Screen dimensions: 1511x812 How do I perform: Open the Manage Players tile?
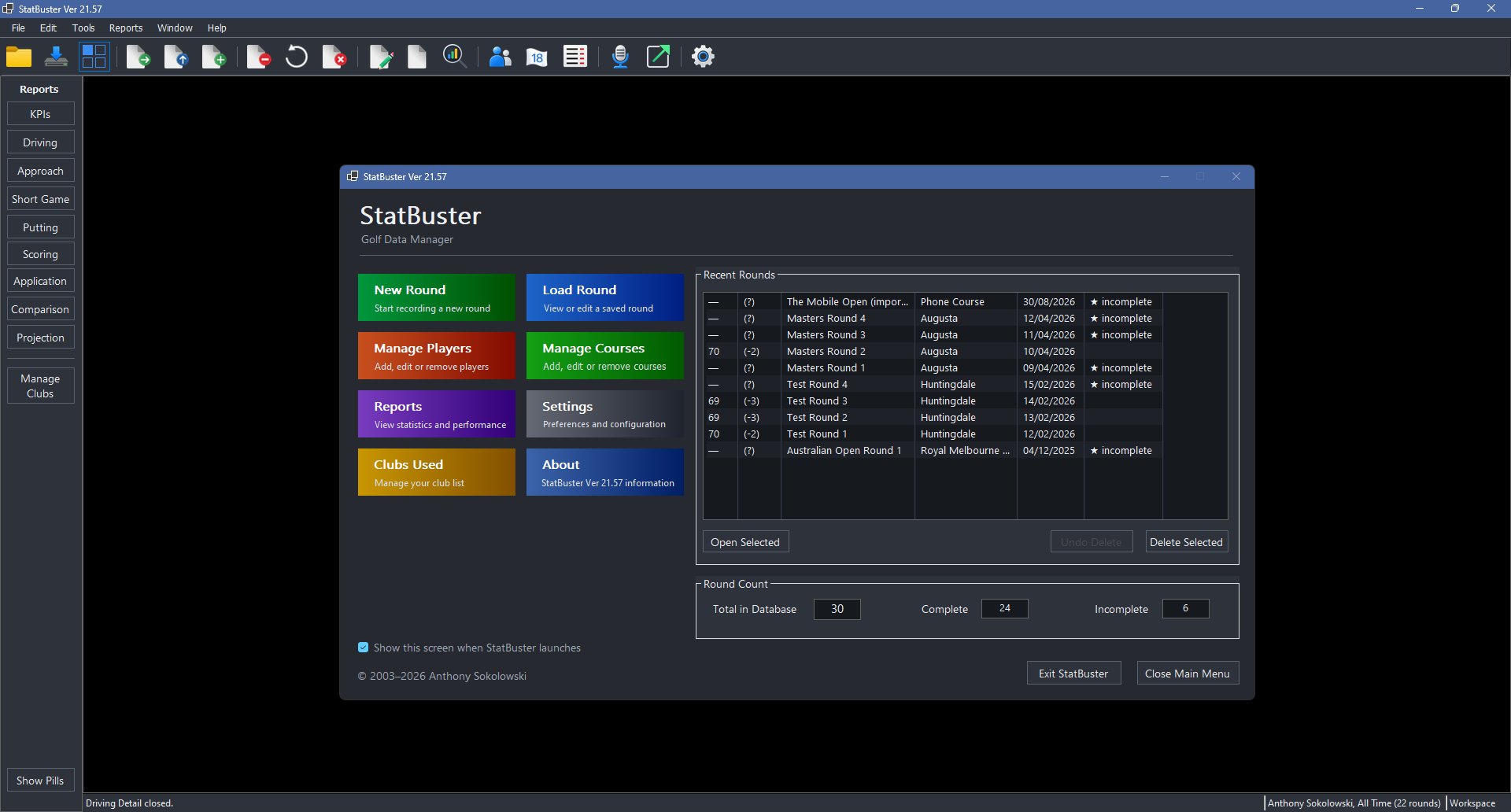point(437,356)
